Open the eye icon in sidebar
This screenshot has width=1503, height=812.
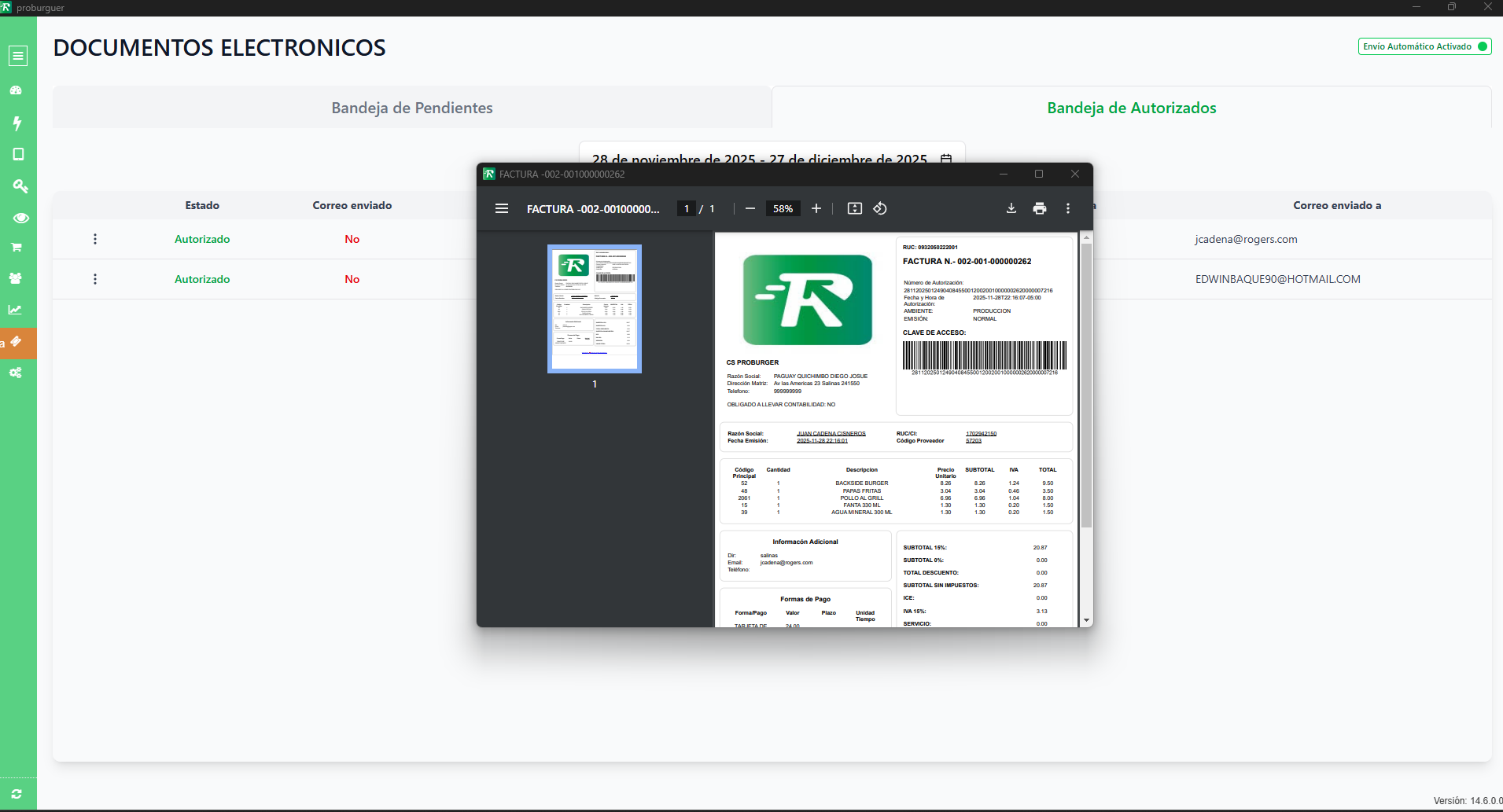point(21,218)
